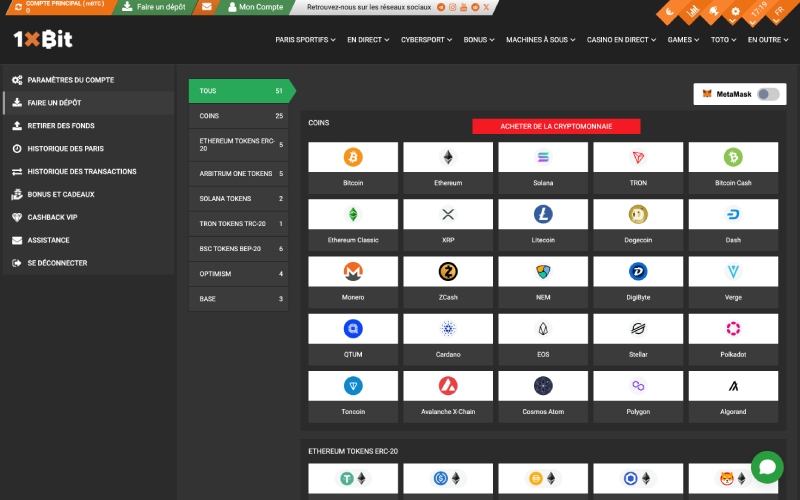Open the Cybersport dropdown menu
The image size is (800, 500).
[x=426, y=39]
